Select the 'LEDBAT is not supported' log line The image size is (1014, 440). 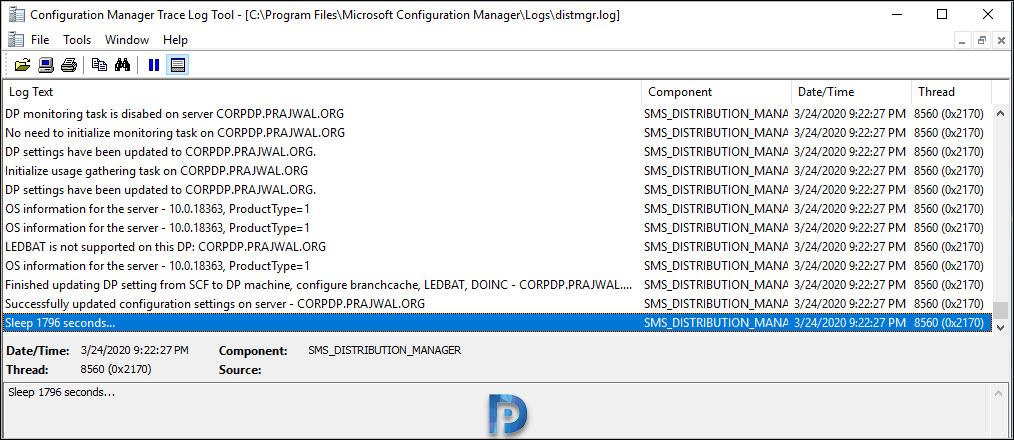[498, 247]
